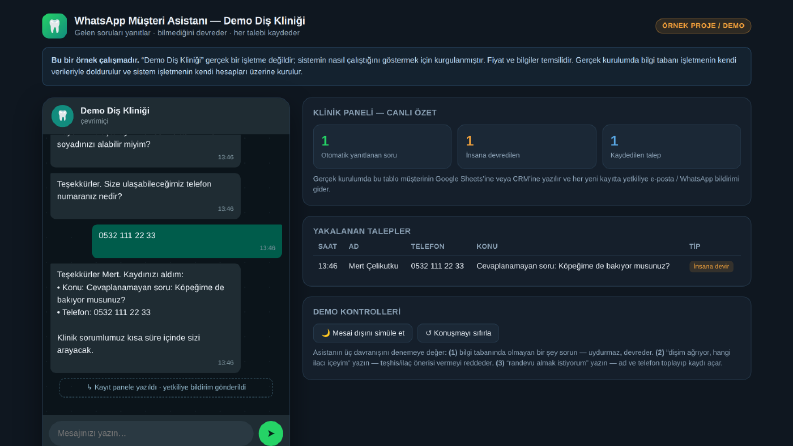Click "YAKALANAN TALEPLER" section heading

pyautogui.click(x=362, y=231)
